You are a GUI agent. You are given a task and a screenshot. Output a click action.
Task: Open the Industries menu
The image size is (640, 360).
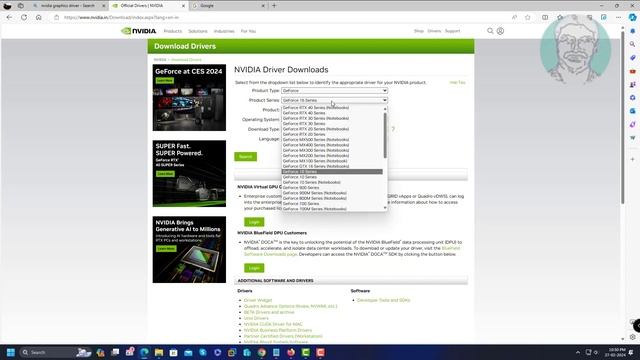pyautogui.click(x=224, y=31)
